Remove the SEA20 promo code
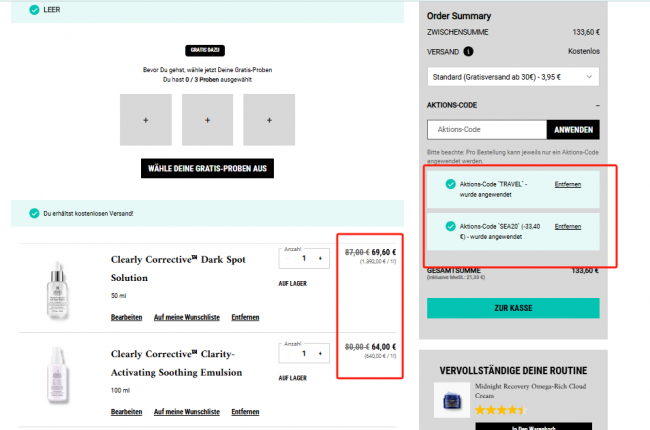The image size is (650, 430). coord(568,226)
